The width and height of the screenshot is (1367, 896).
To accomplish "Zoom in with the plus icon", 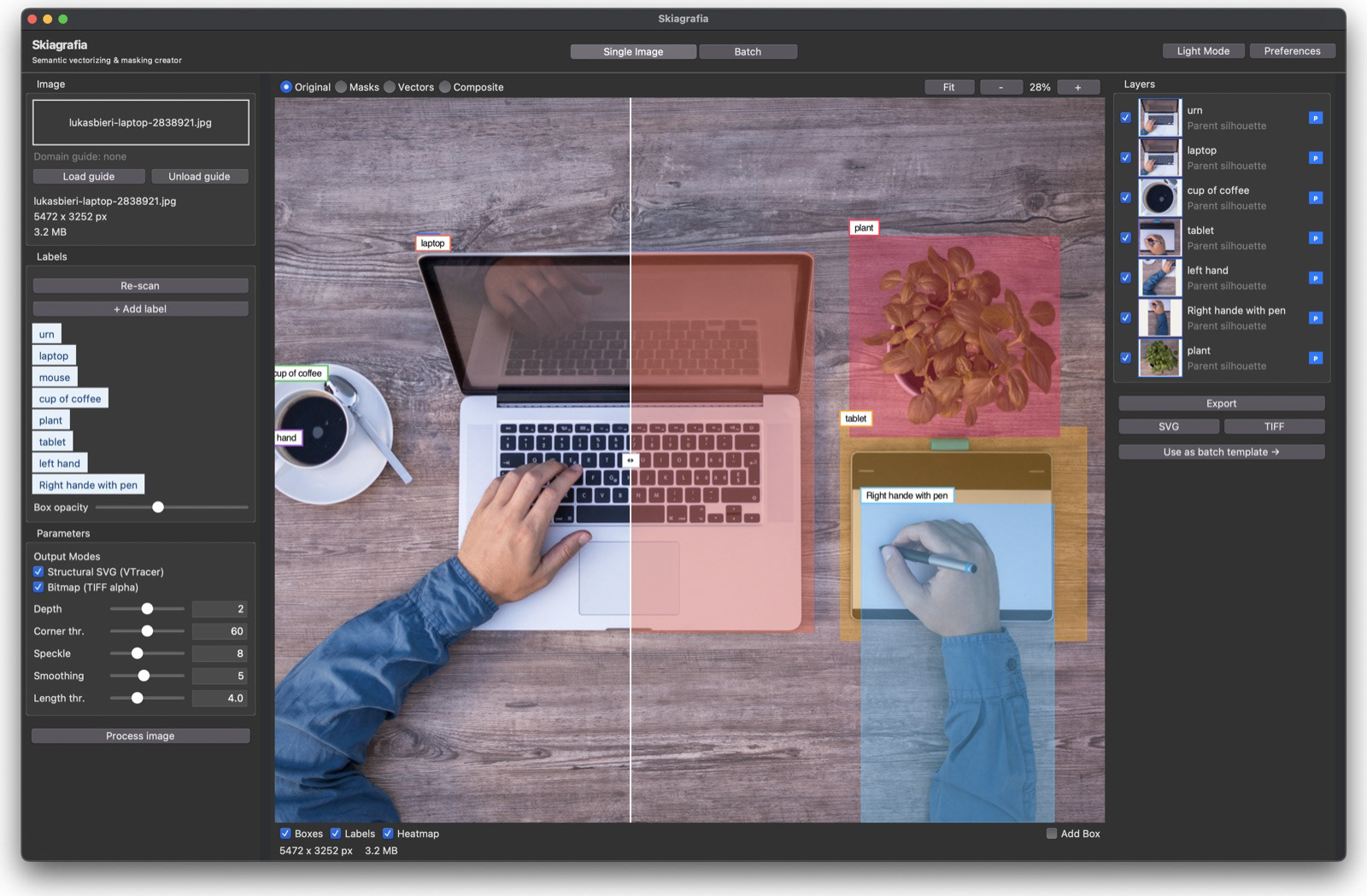I will [1078, 86].
